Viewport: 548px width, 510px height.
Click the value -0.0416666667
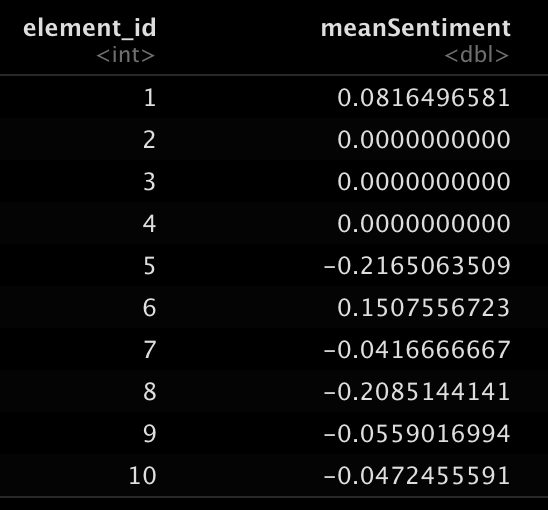coord(417,350)
